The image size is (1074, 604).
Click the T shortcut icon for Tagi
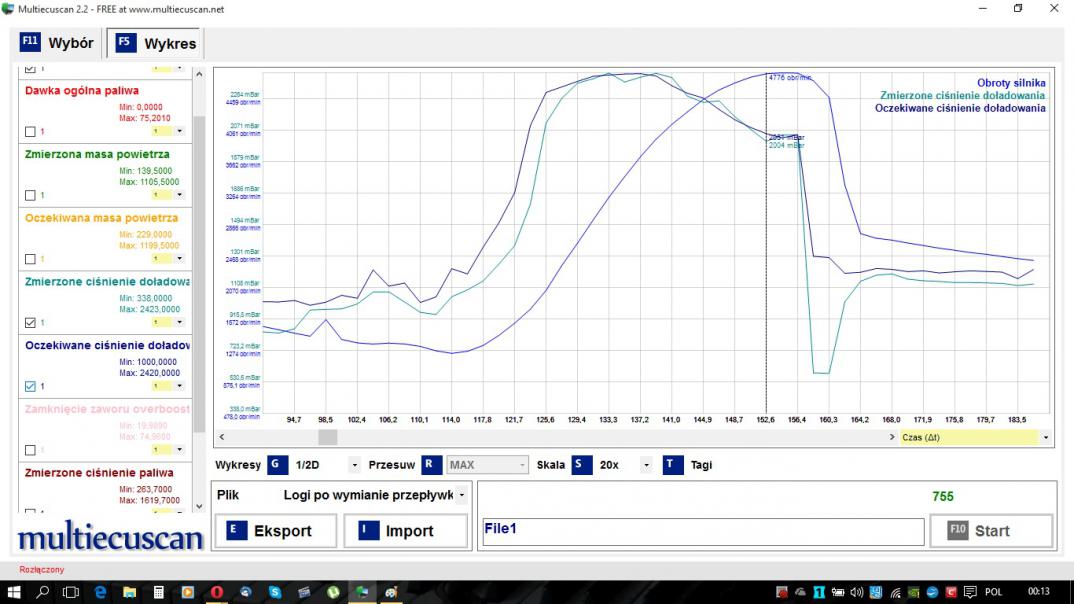pos(673,464)
